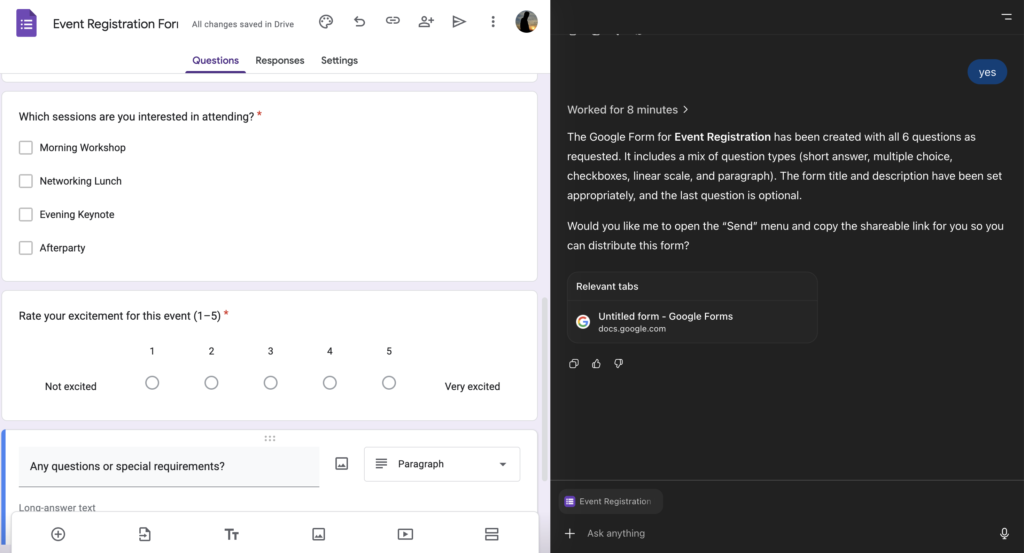Image resolution: width=1024 pixels, height=553 pixels.
Task: Choose rating 3 on excitement scale
Action: pos(270,383)
